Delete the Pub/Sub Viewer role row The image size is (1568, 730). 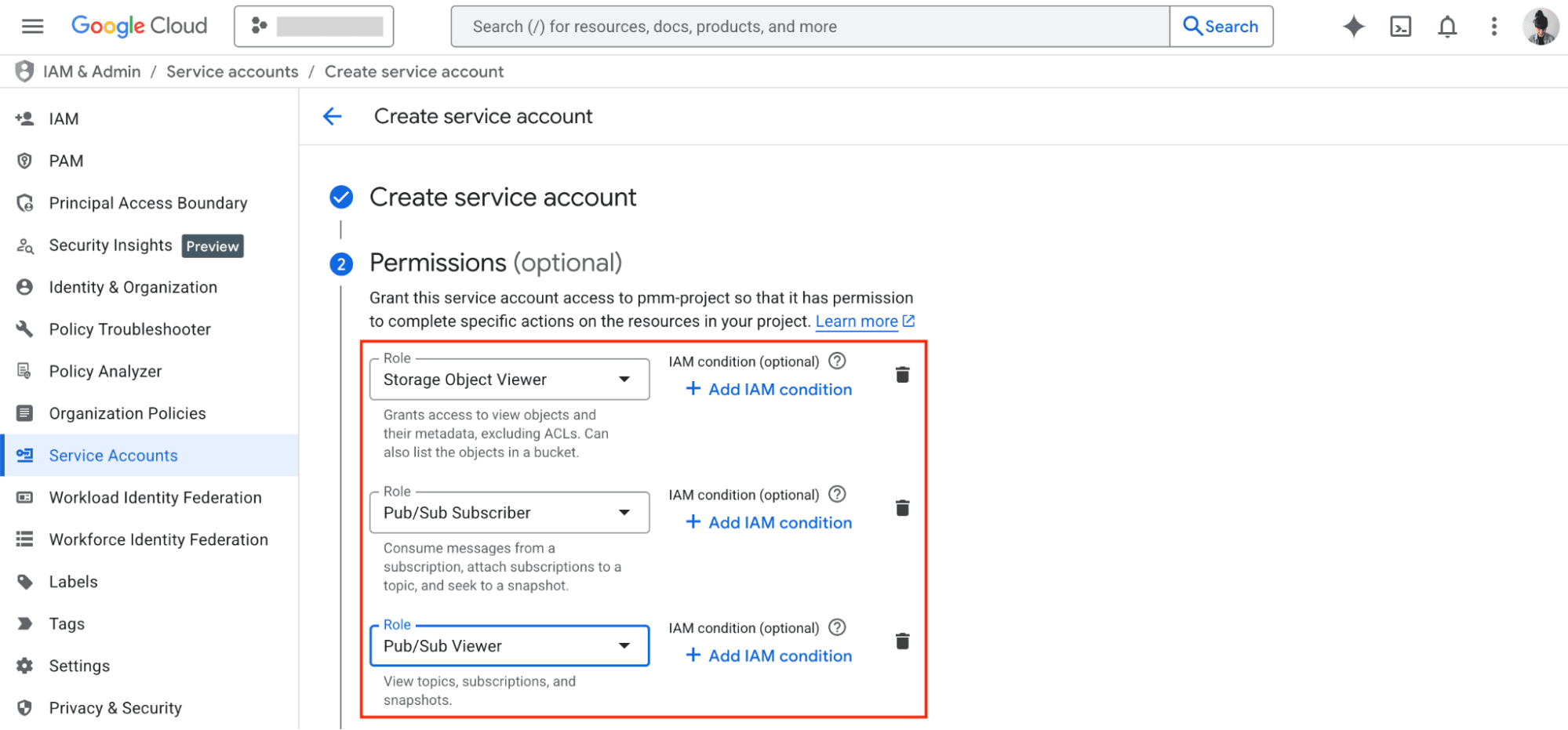902,641
